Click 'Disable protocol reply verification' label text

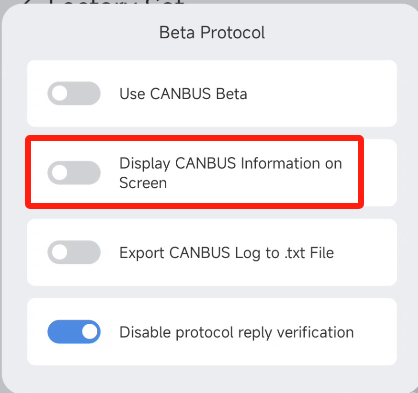tap(237, 332)
